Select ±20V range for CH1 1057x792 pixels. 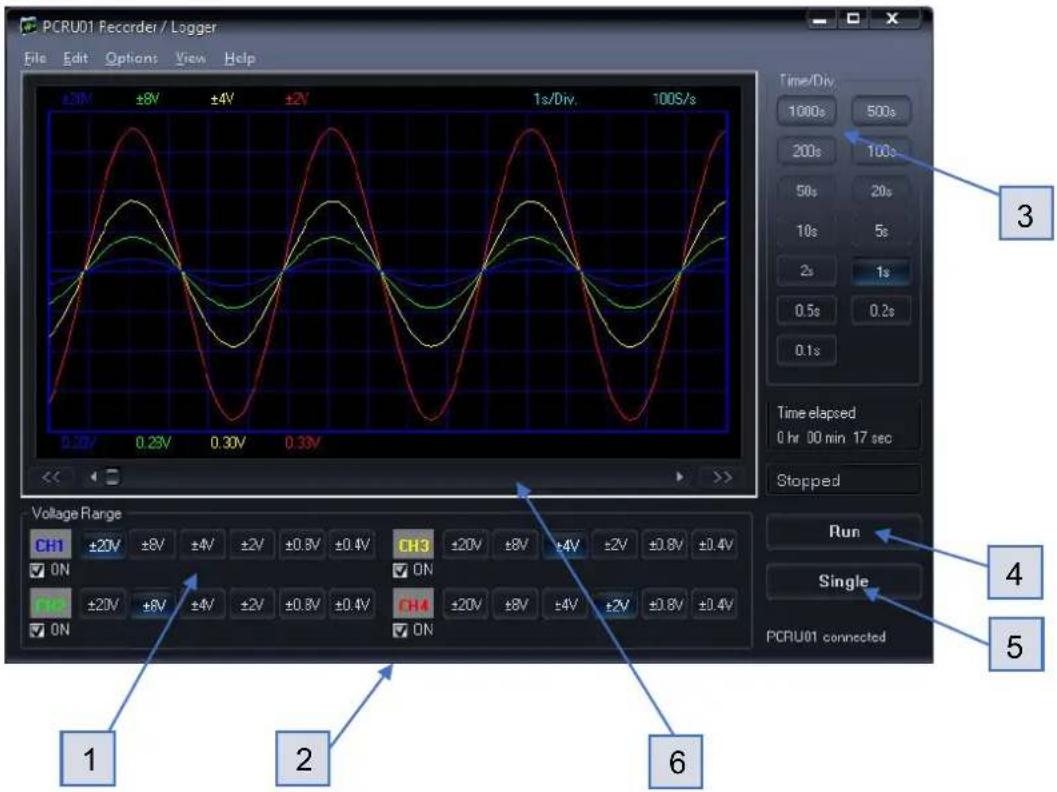[x=104, y=545]
